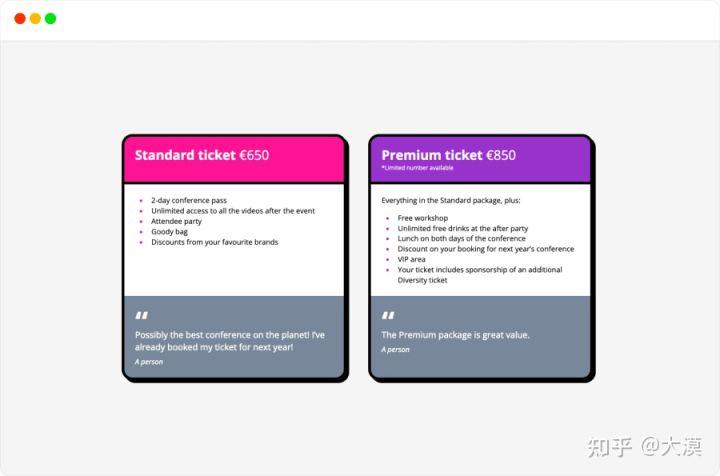Select the Standard ticket €650 heading
This screenshot has height=476, width=720.
tap(202, 155)
